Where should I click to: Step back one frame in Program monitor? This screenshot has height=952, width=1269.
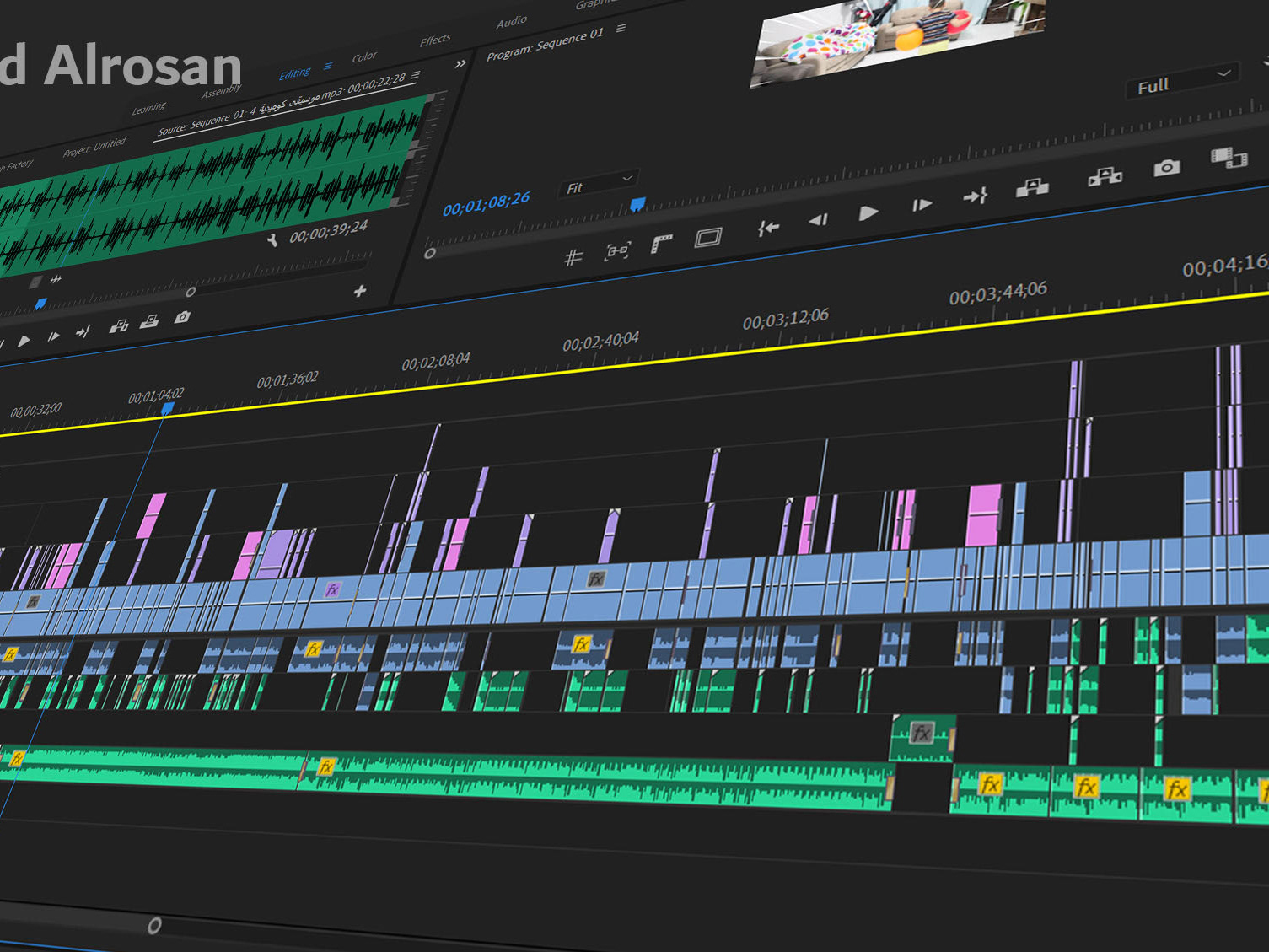coord(817,220)
